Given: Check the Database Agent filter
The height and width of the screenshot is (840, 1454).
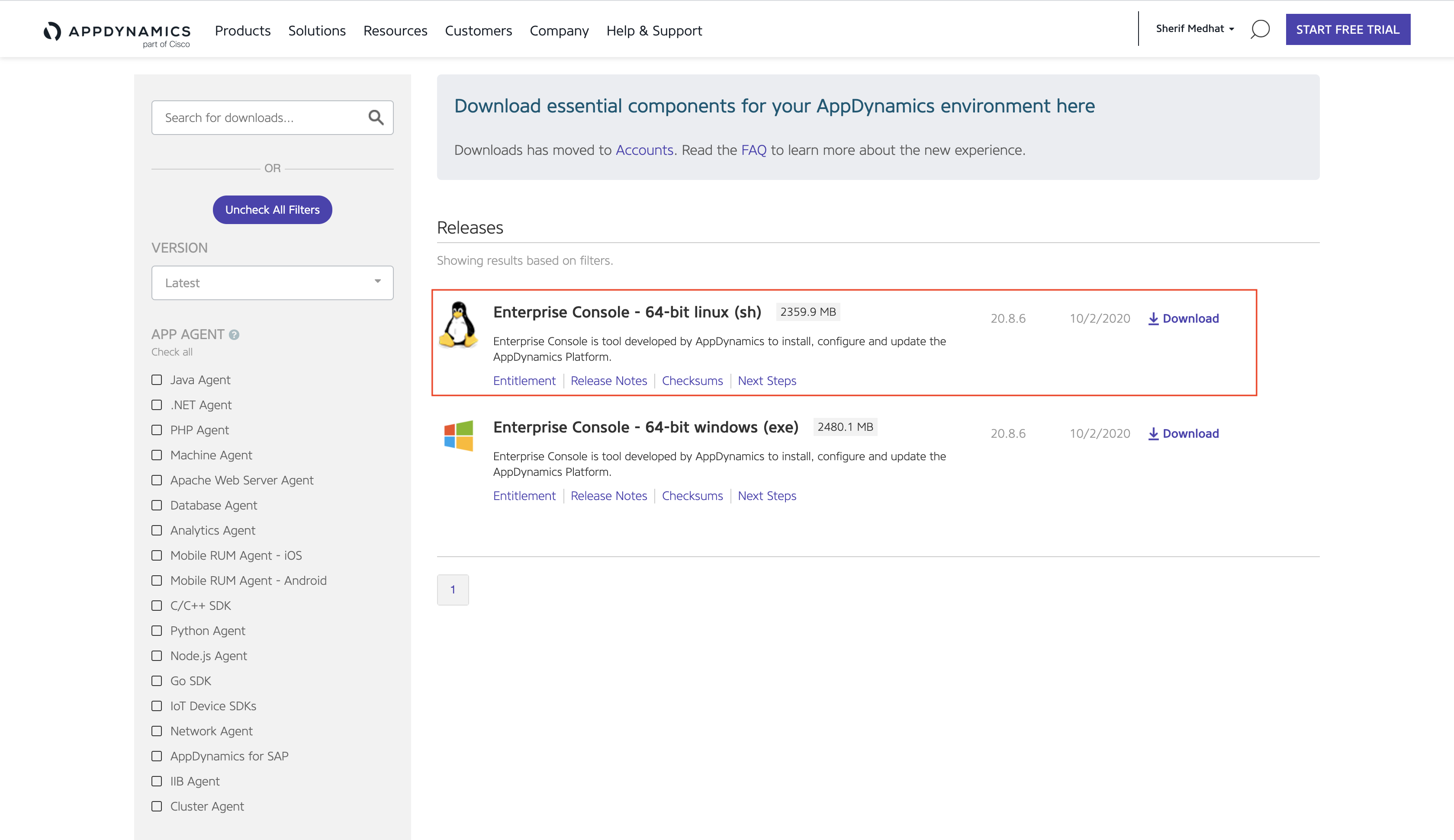Looking at the screenshot, I should point(156,505).
